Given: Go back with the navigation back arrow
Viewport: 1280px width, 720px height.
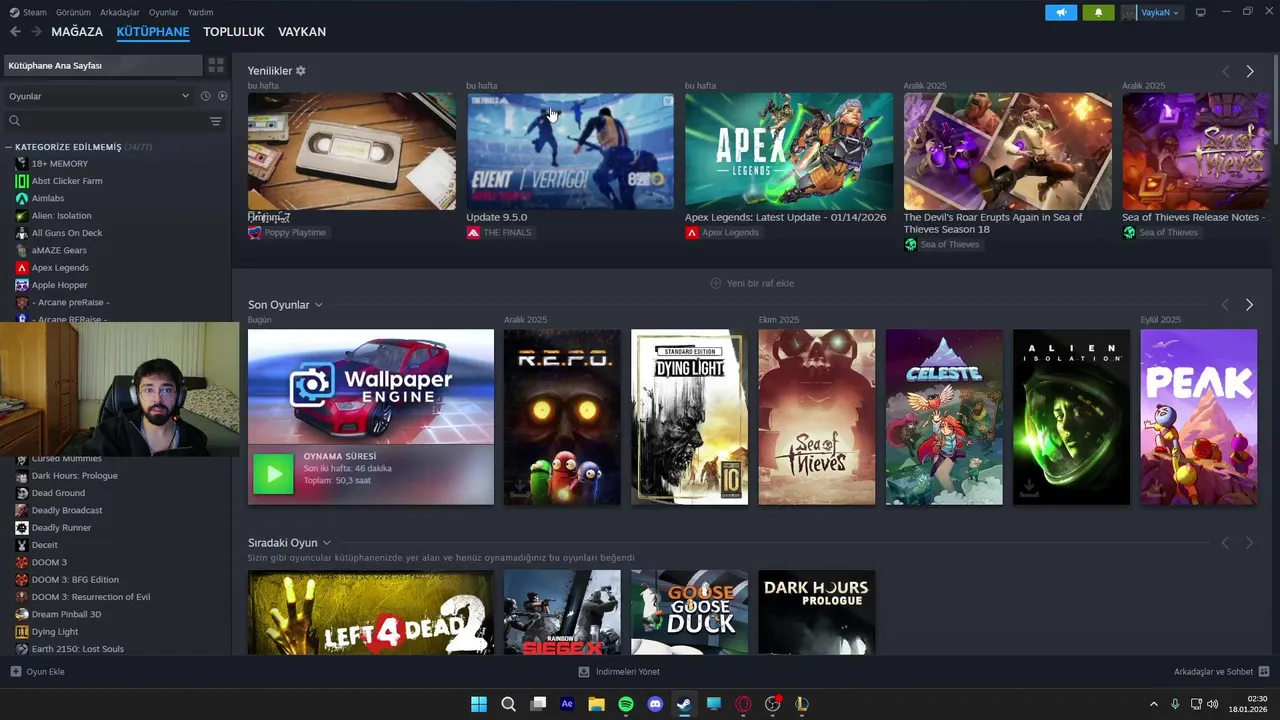Looking at the screenshot, I should tap(15, 32).
